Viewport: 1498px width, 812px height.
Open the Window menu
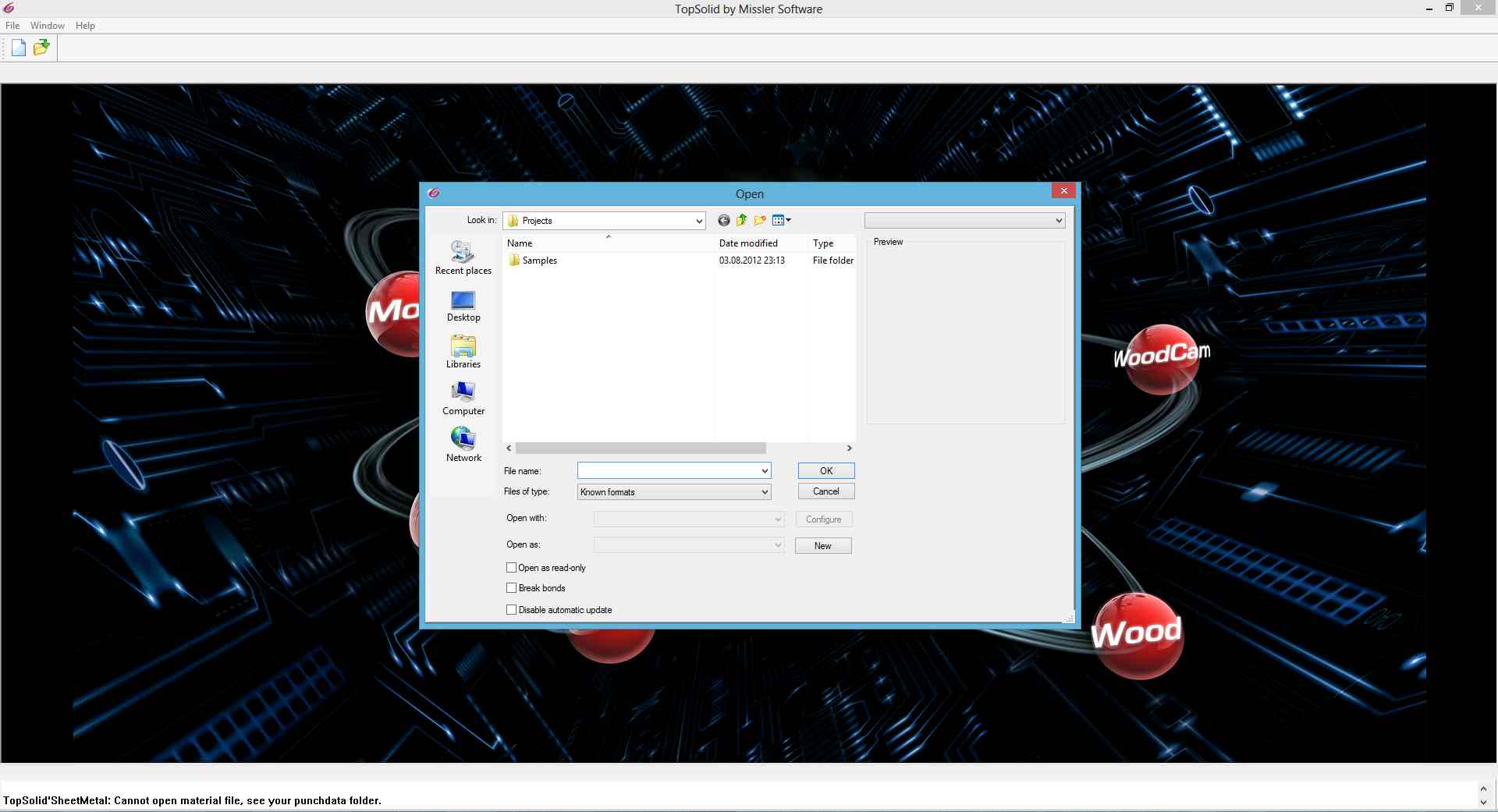coord(48,26)
